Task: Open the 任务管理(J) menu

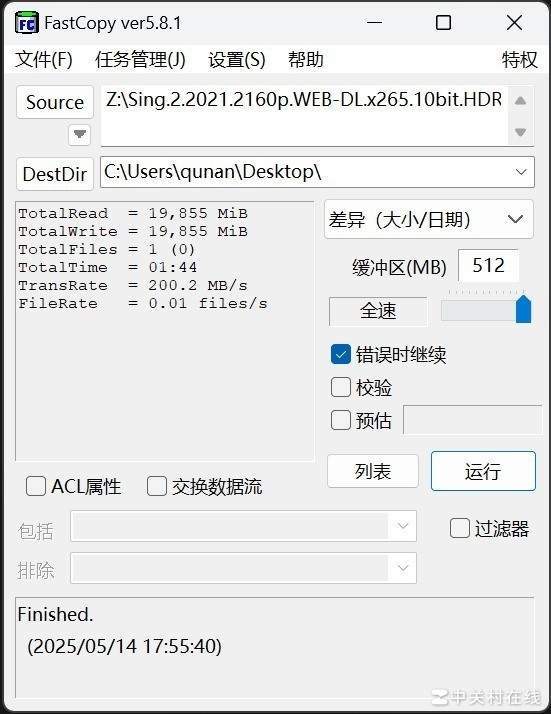Action: pos(140,60)
